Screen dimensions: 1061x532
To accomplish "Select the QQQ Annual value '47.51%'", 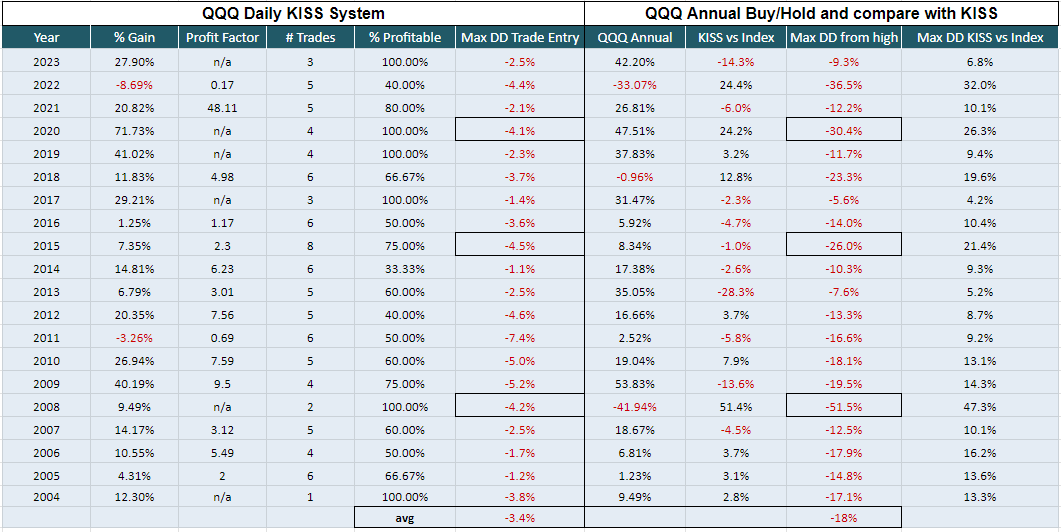I will (635, 131).
